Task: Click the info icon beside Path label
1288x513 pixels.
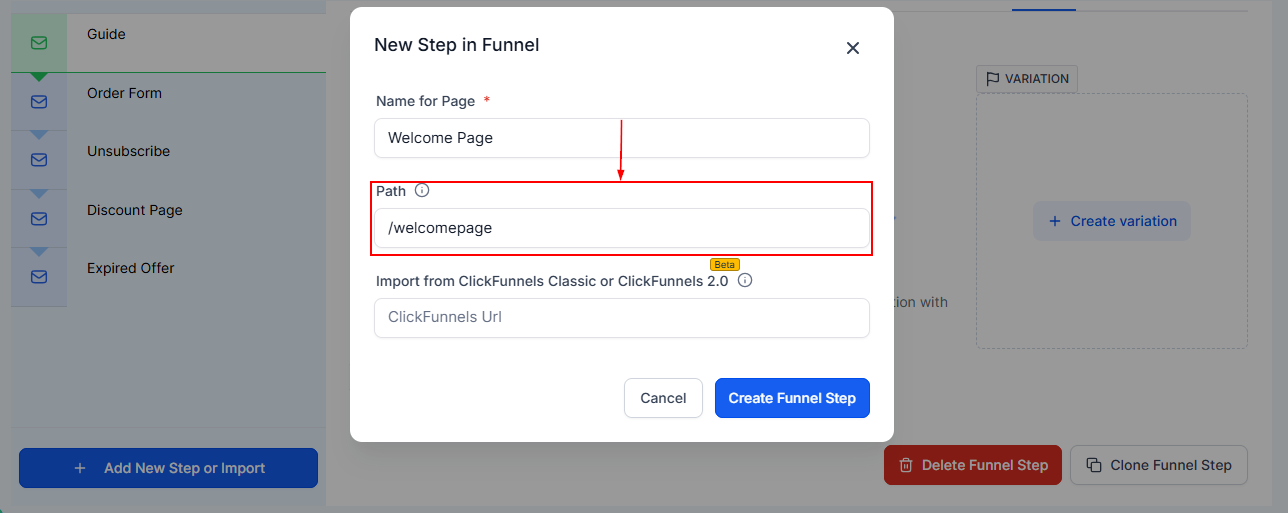Action: [x=422, y=190]
